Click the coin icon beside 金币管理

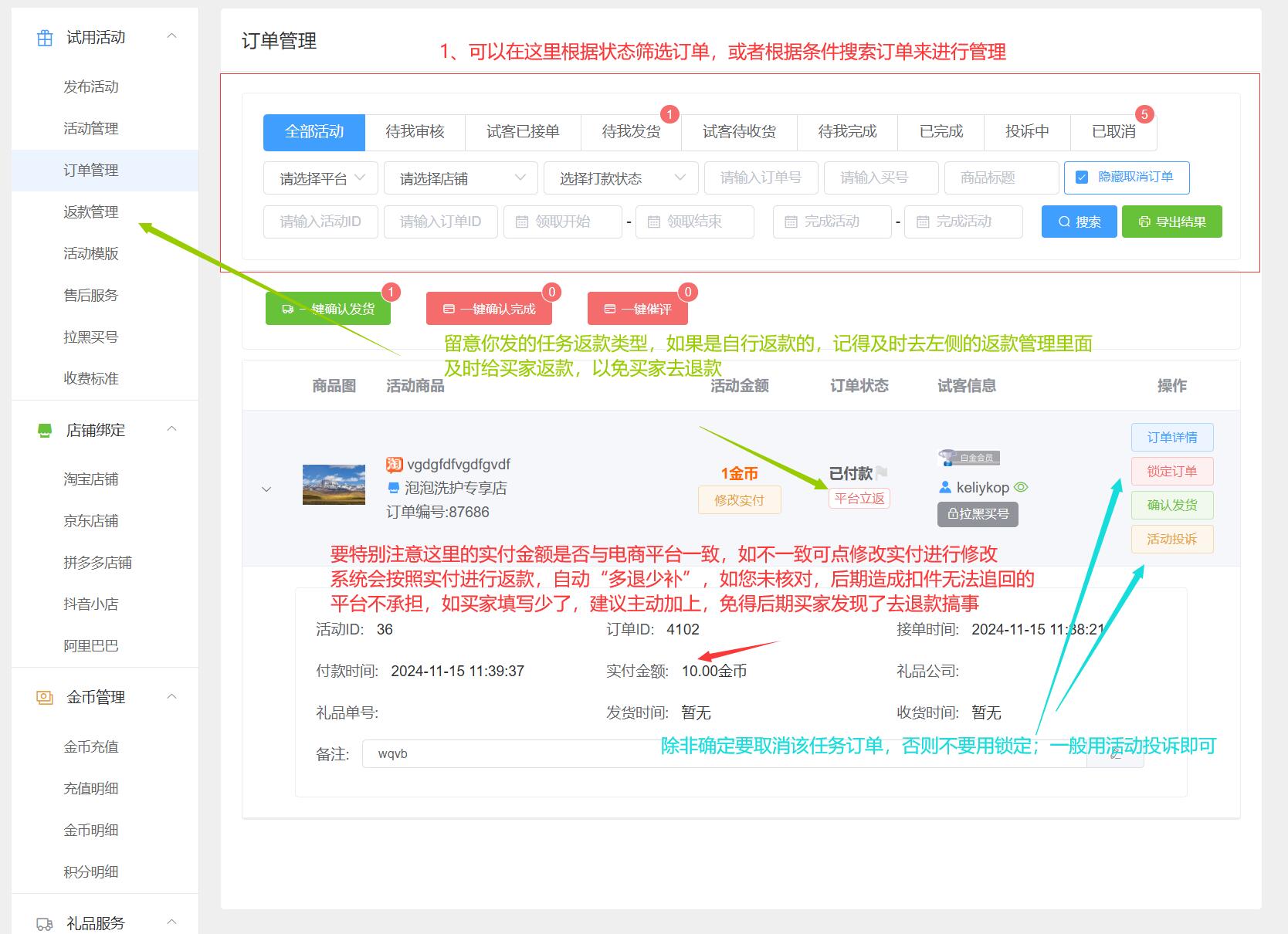click(x=45, y=698)
